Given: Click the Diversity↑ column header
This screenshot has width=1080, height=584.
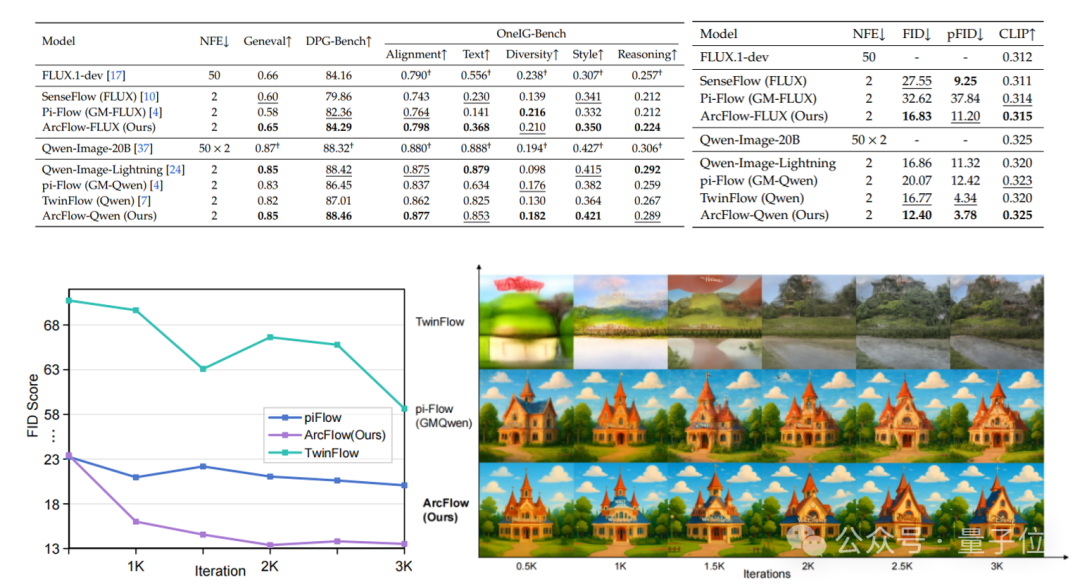Looking at the screenshot, I should [x=532, y=54].
